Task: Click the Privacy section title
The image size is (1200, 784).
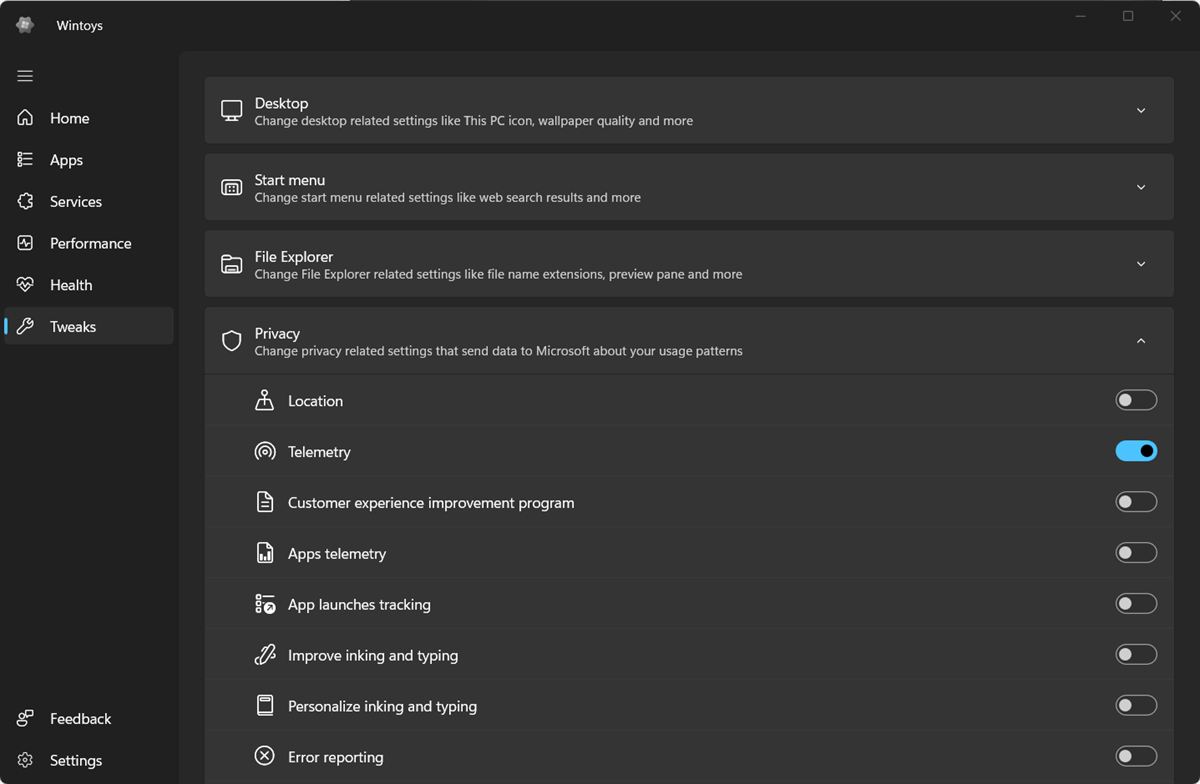Action: (x=277, y=333)
